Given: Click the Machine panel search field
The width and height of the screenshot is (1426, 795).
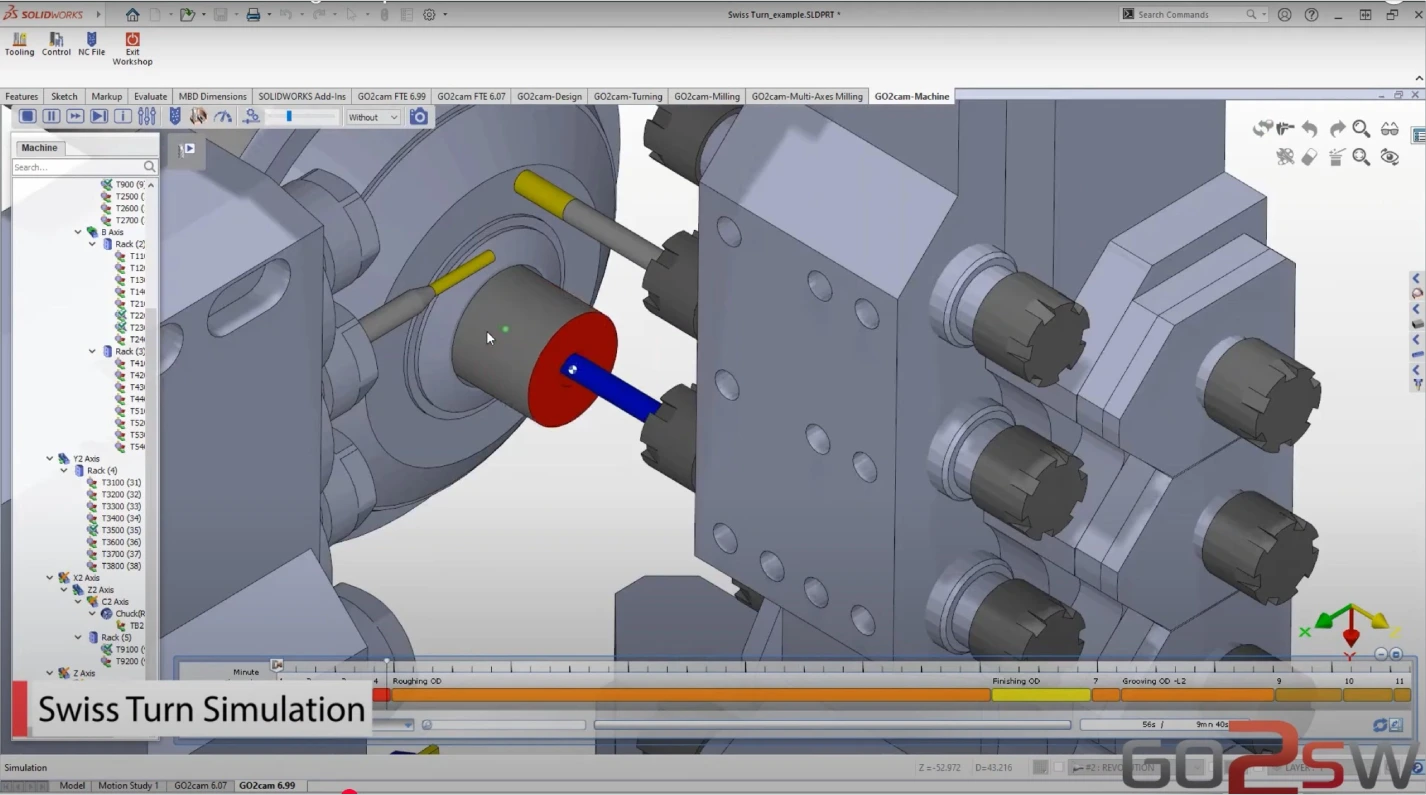Looking at the screenshot, I should pyautogui.click(x=78, y=167).
